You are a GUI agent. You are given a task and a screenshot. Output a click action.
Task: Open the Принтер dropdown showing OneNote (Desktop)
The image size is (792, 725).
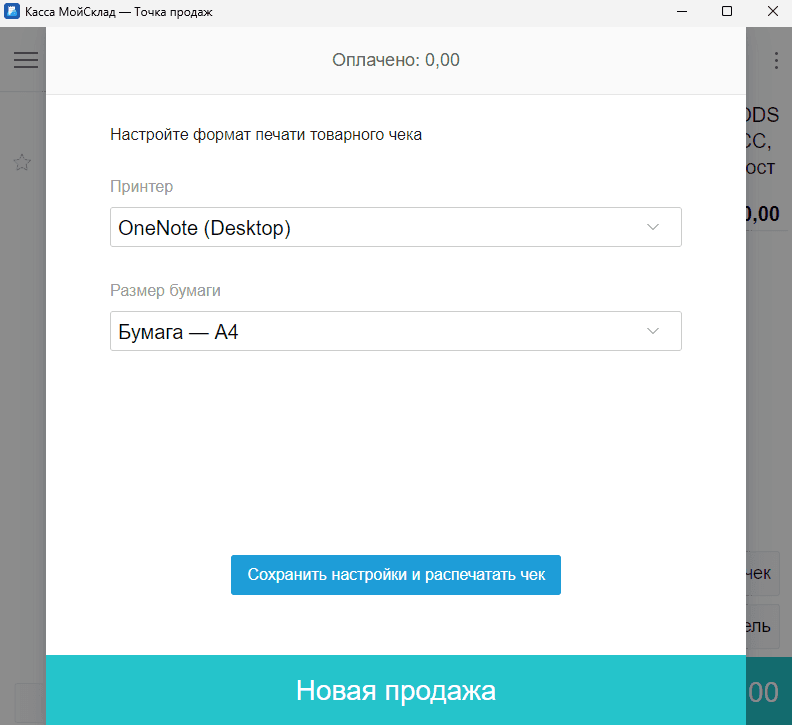coord(395,227)
